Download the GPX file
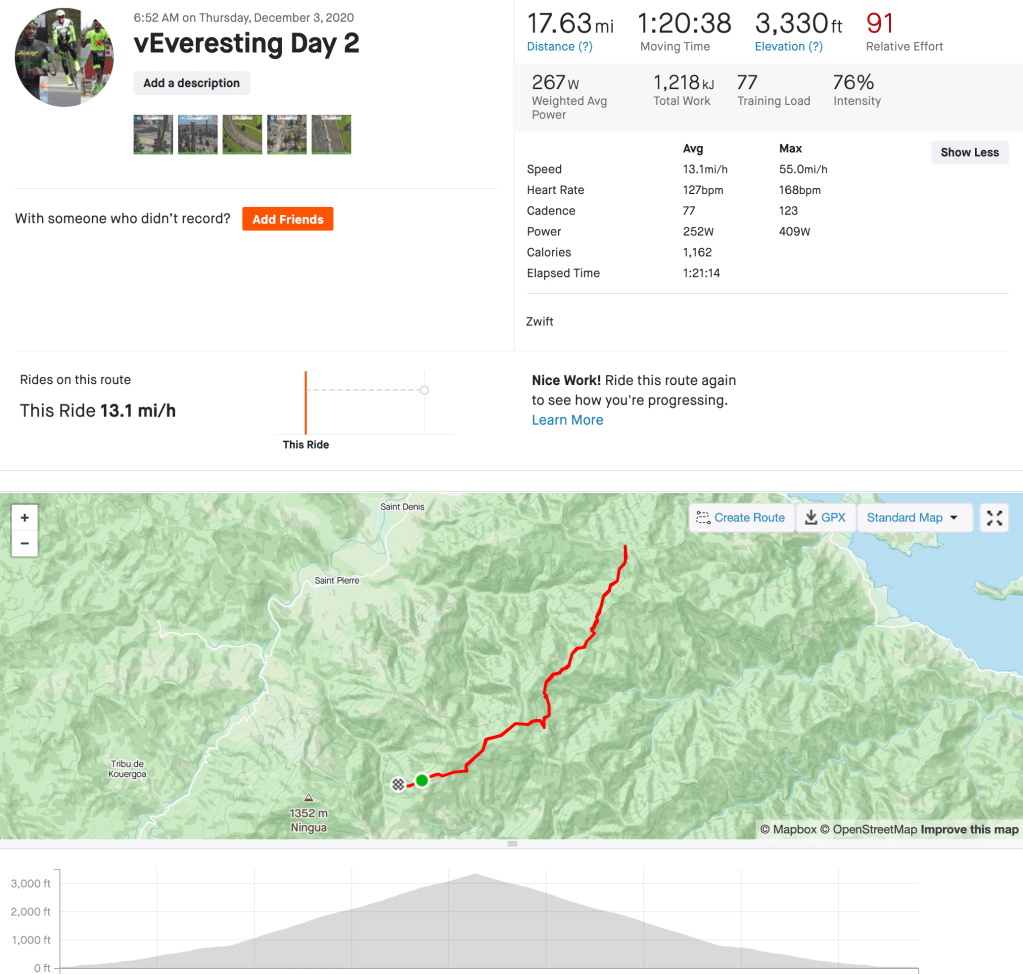The image size is (1023, 974). point(825,518)
